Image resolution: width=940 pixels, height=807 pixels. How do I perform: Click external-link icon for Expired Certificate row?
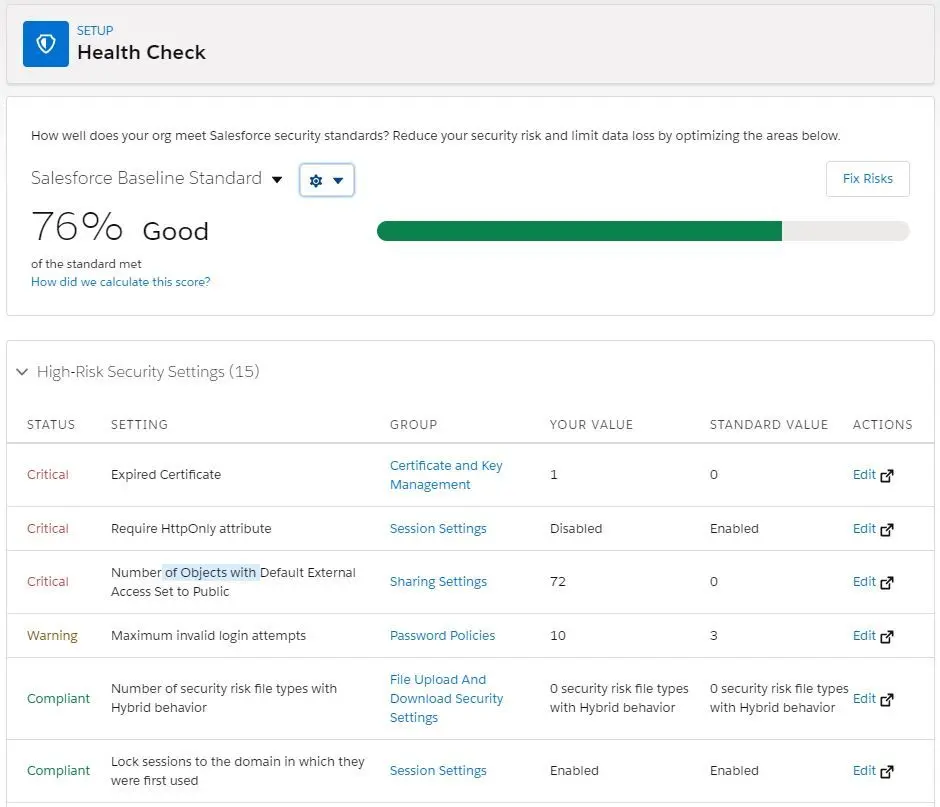pos(887,475)
